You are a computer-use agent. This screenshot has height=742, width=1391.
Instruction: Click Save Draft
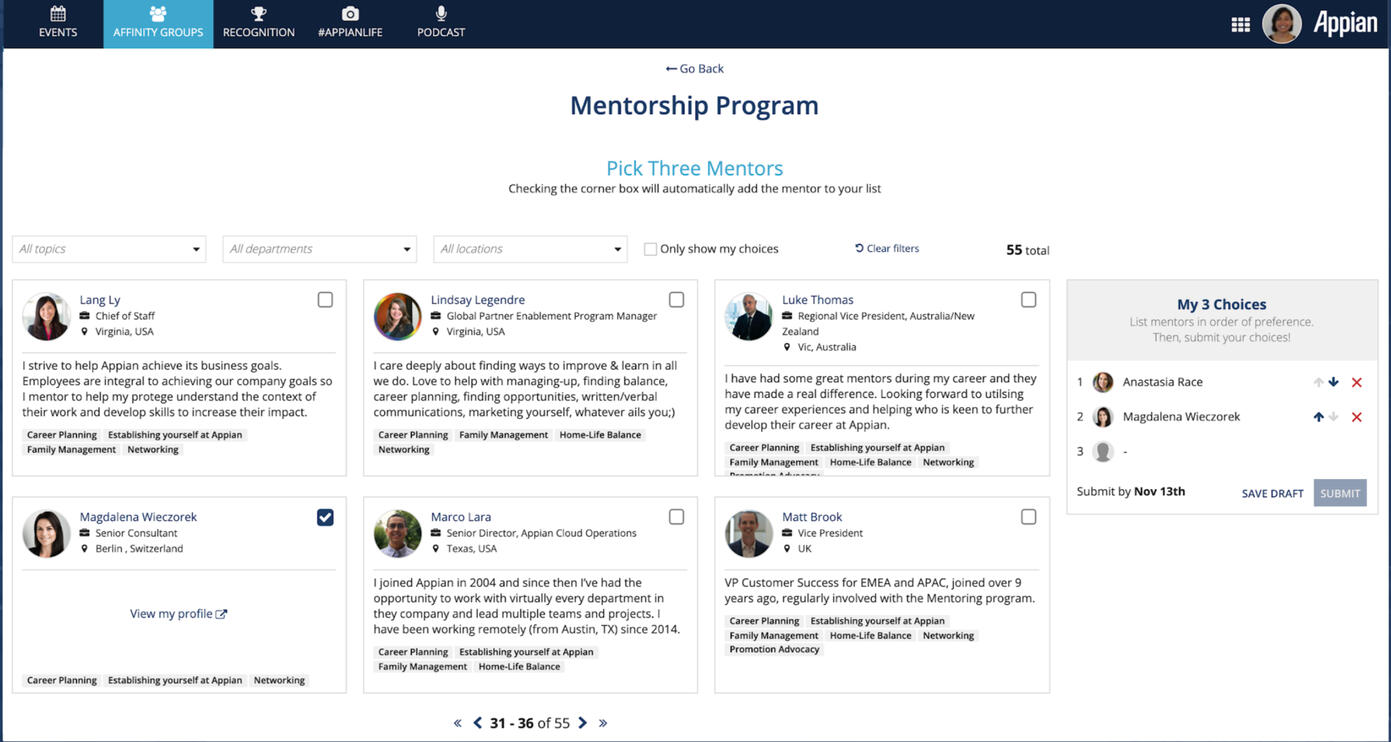point(1272,493)
